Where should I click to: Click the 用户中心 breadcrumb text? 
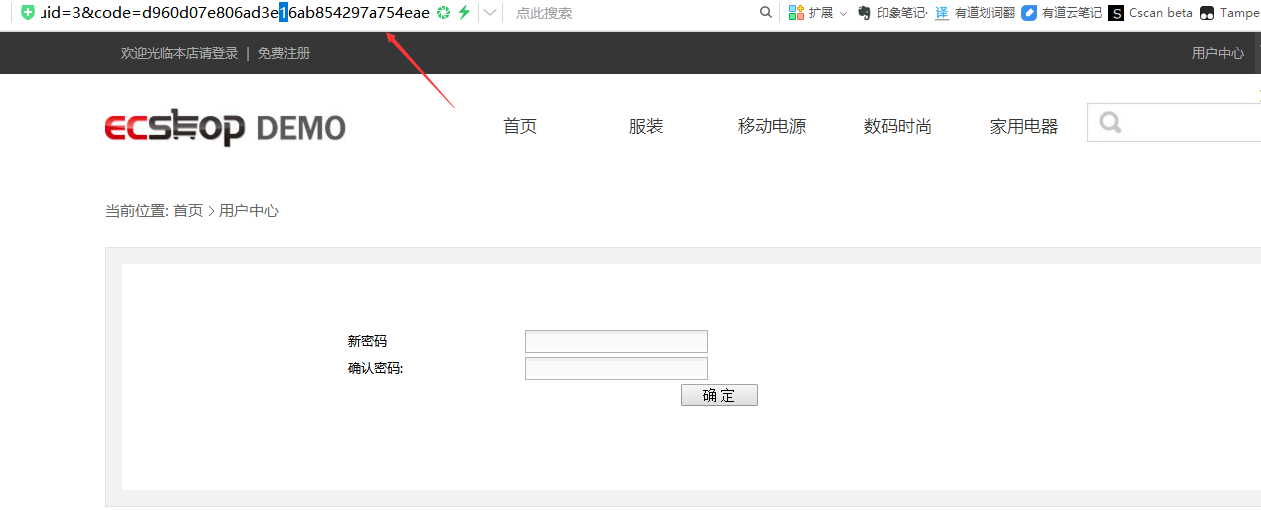(x=249, y=211)
